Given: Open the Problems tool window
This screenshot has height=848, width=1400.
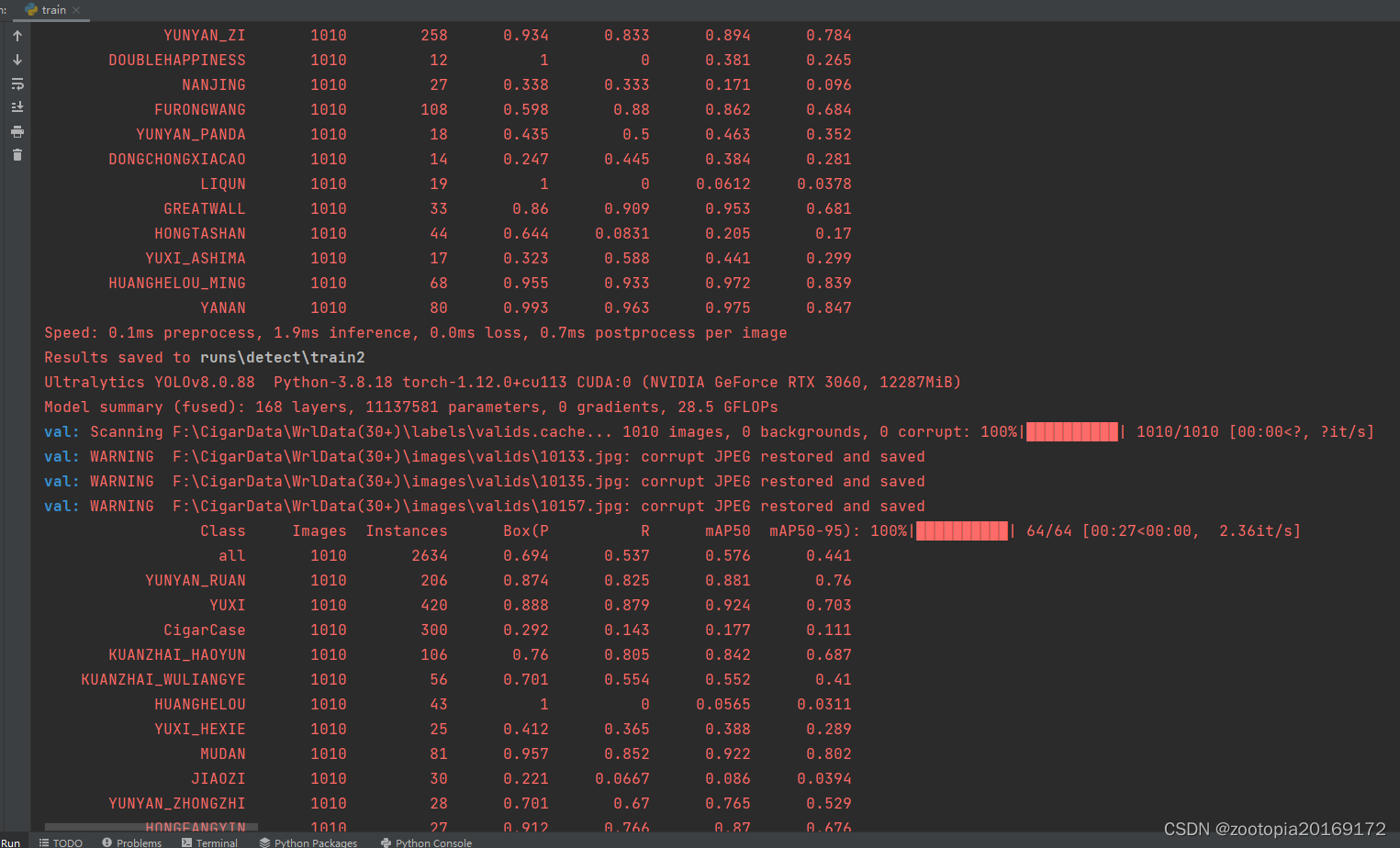Looking at the screenshot, I should [x=132, y=842].
